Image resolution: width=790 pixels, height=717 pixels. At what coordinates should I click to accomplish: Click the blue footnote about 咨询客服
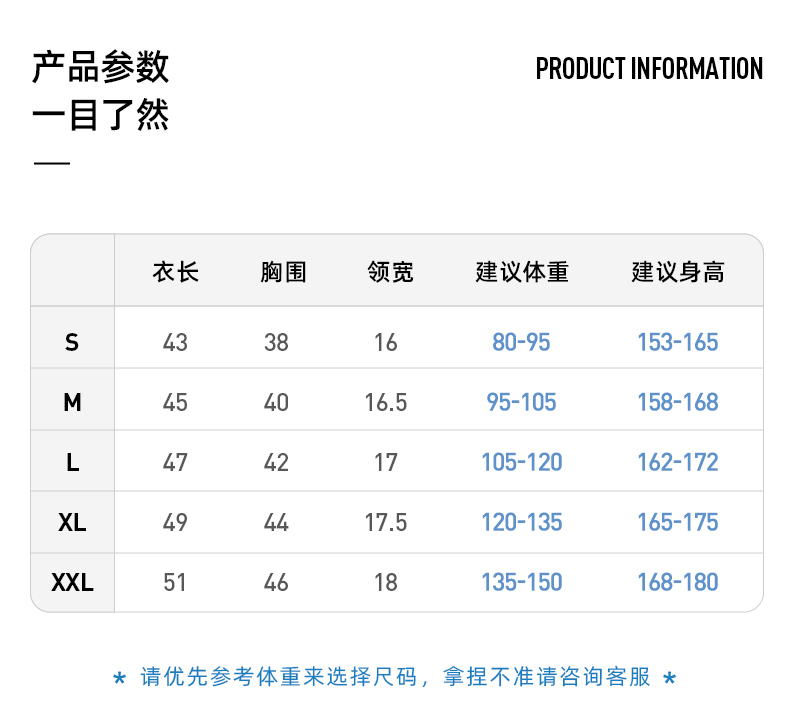click(x=395, y=678)
